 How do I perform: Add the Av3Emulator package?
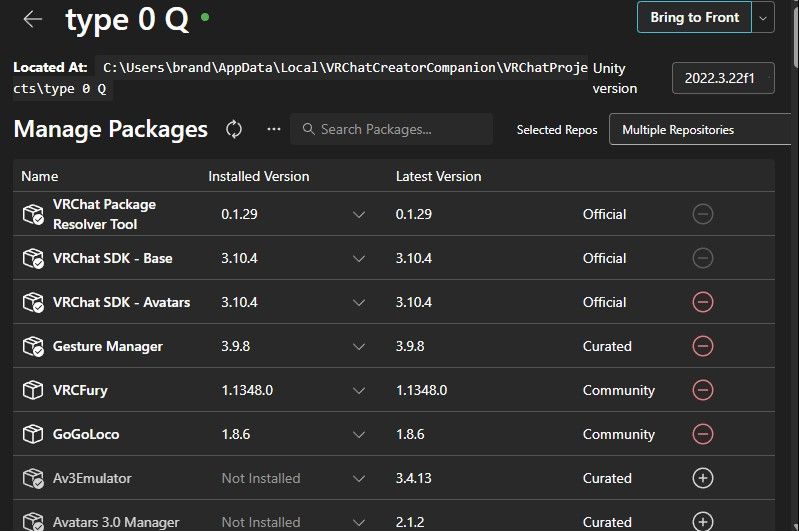point(703,478)
